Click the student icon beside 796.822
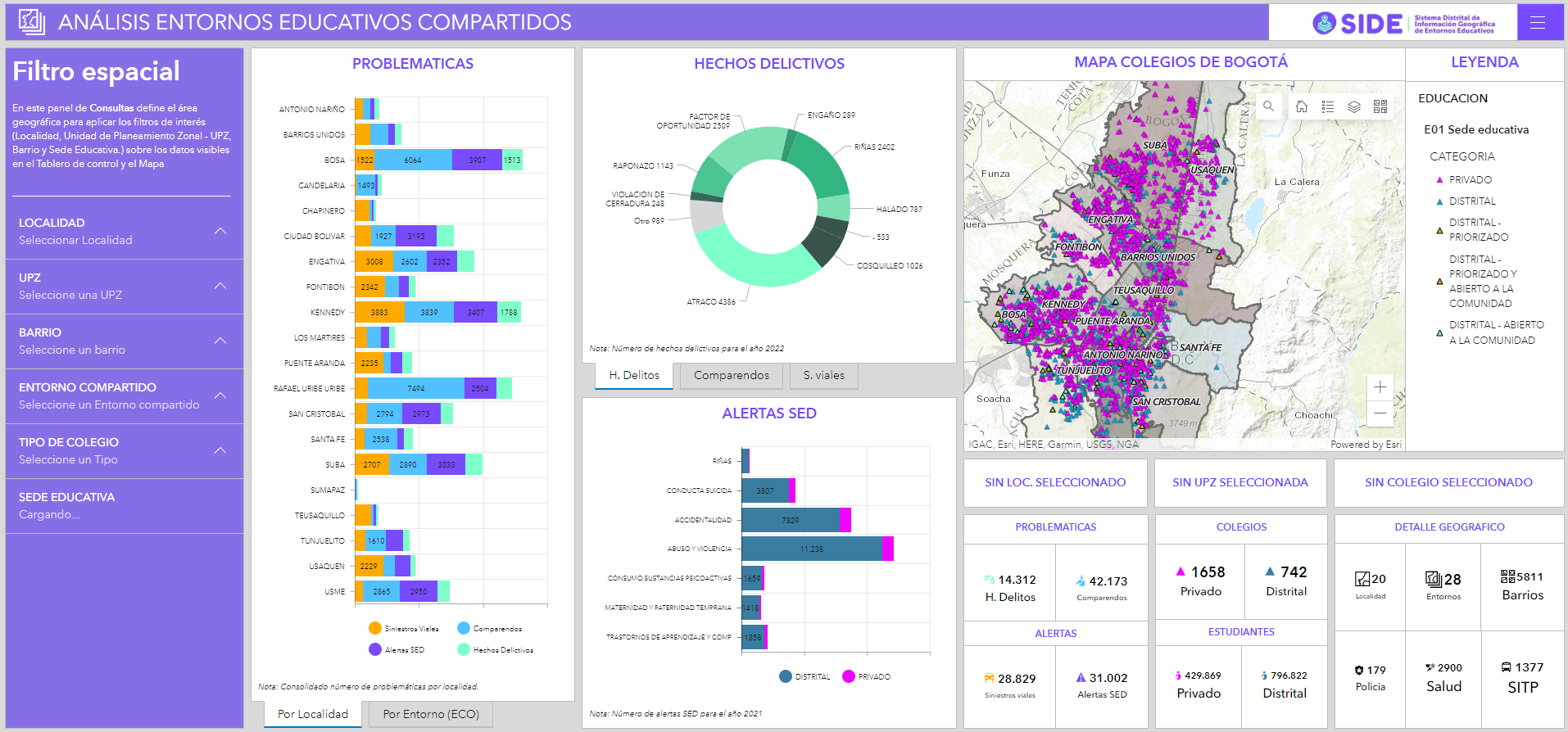This screenshot has height=732, width=1568. [x=1265, y=676]
